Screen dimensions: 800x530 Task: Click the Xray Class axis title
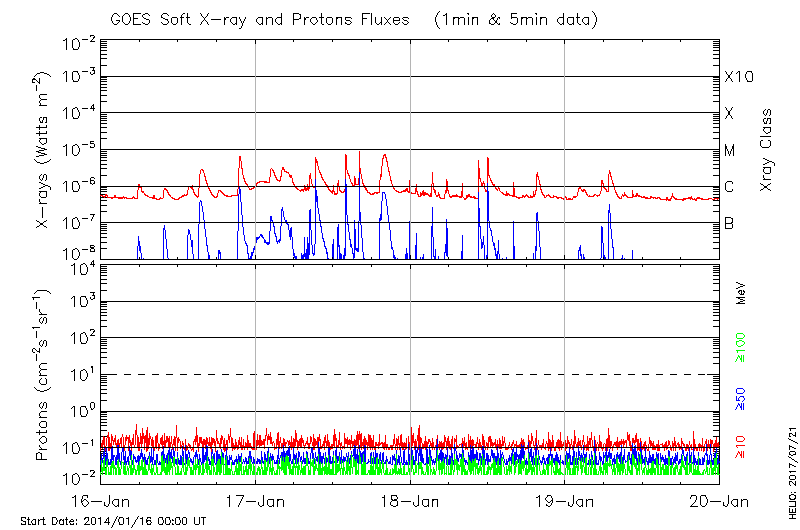point(767,149)
